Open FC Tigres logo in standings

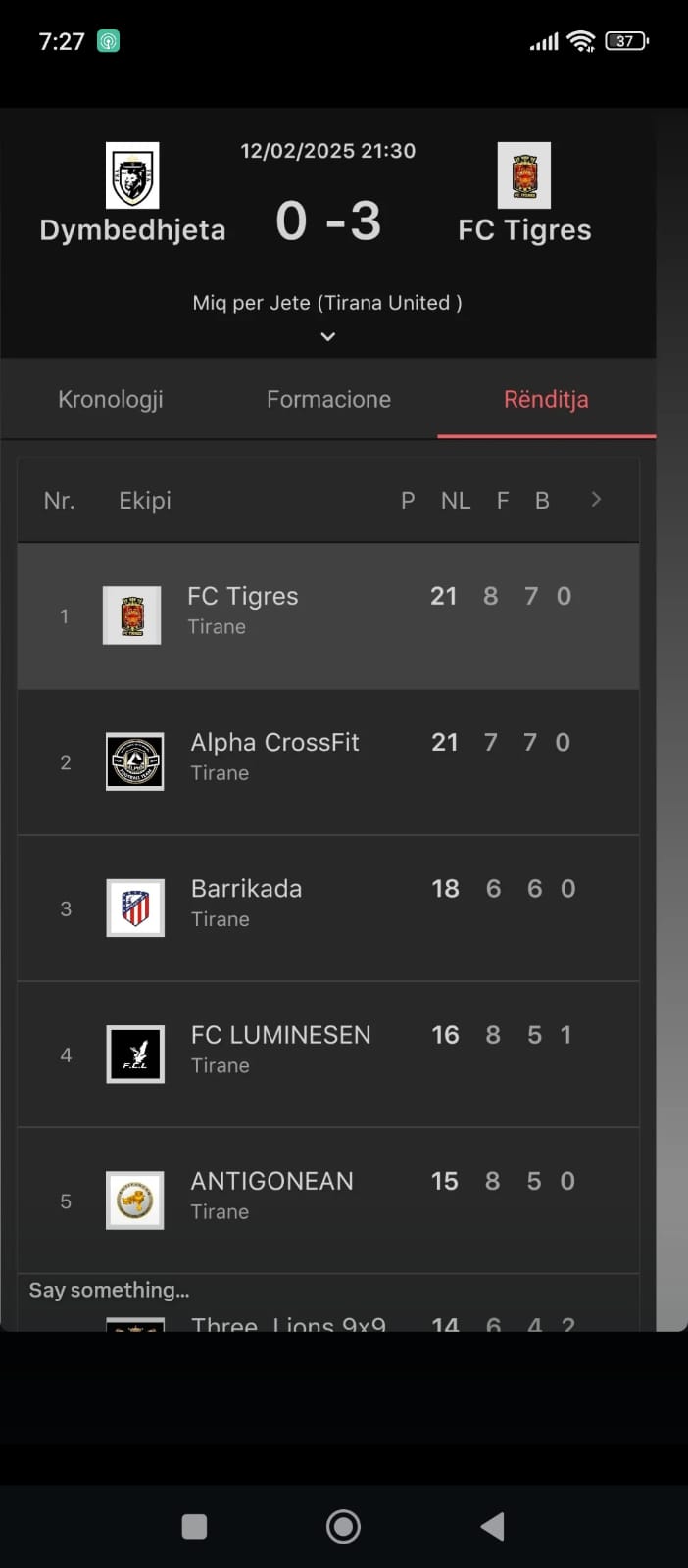[x=132, y=615]
